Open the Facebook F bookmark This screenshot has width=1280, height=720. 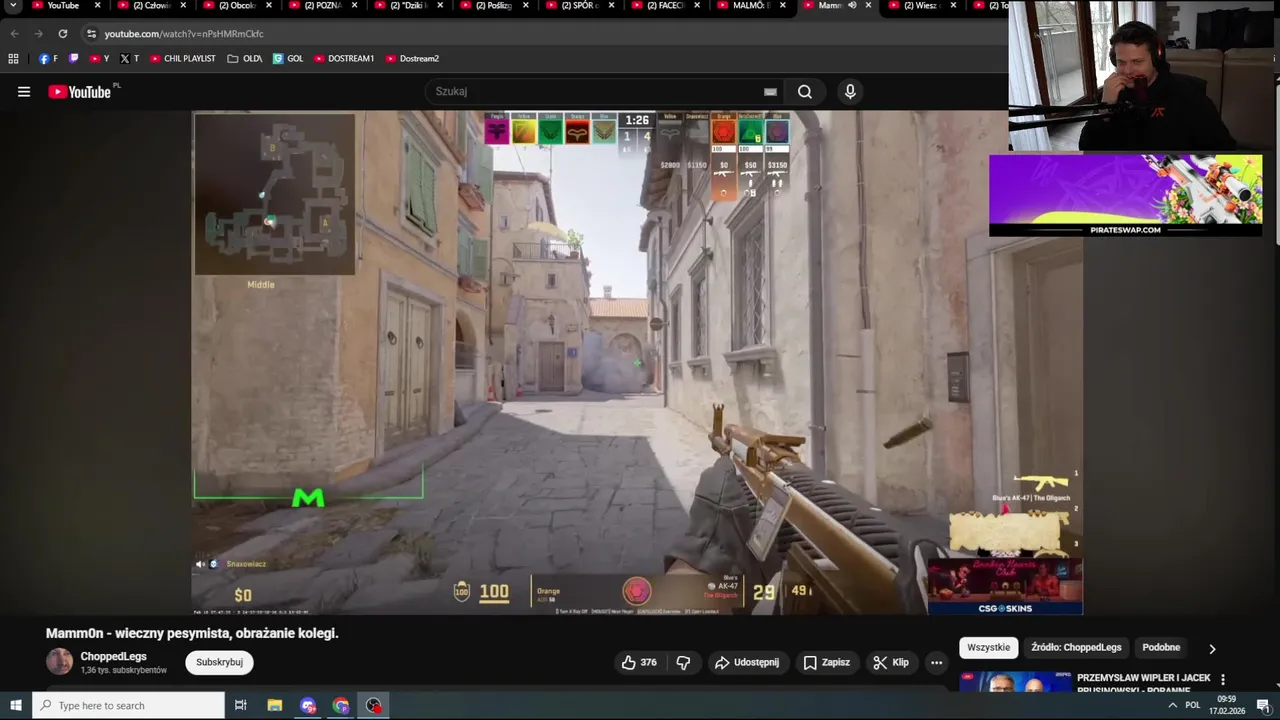tap(48, 59)
